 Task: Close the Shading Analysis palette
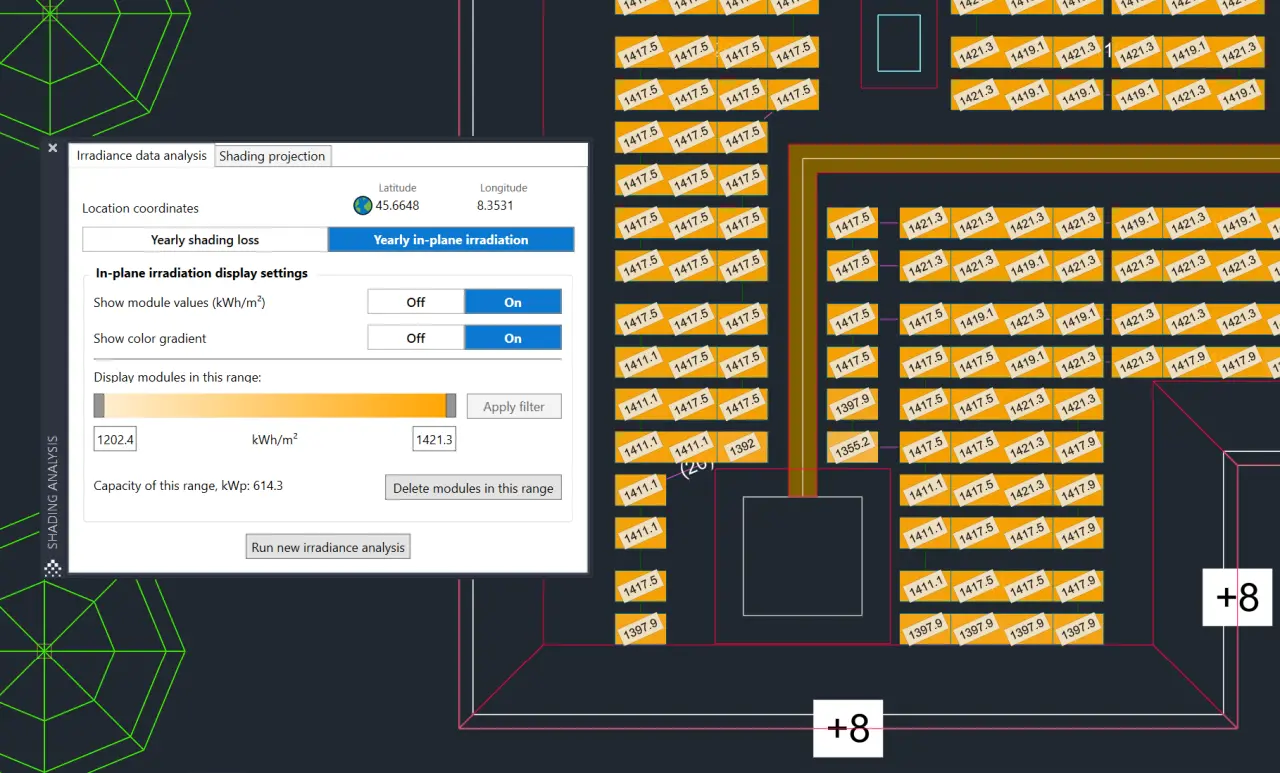coord(53,148)
